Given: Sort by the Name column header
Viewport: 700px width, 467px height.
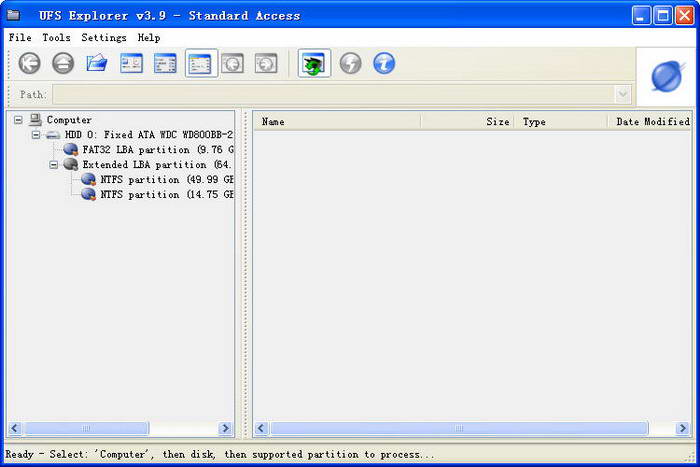Looking at the screenshot, I should point(337,121).
